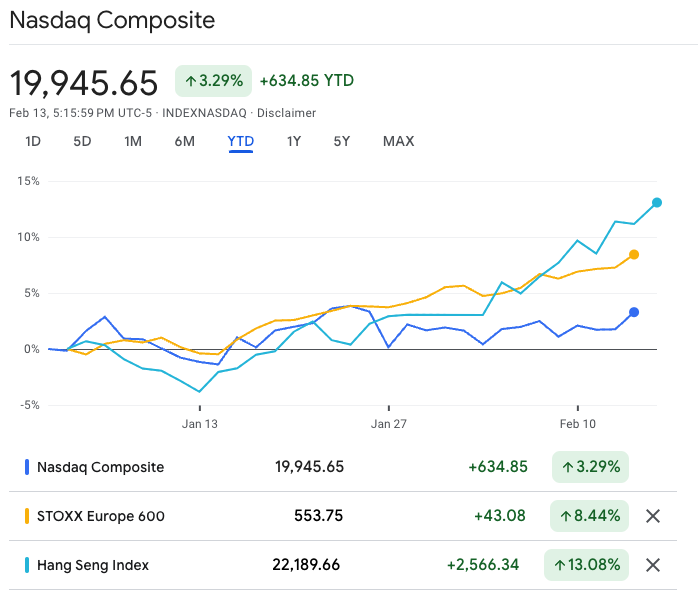Open the STOXX Europe 600 row
Viewport: 698px width, 605px height.
[x=101, y=516]
